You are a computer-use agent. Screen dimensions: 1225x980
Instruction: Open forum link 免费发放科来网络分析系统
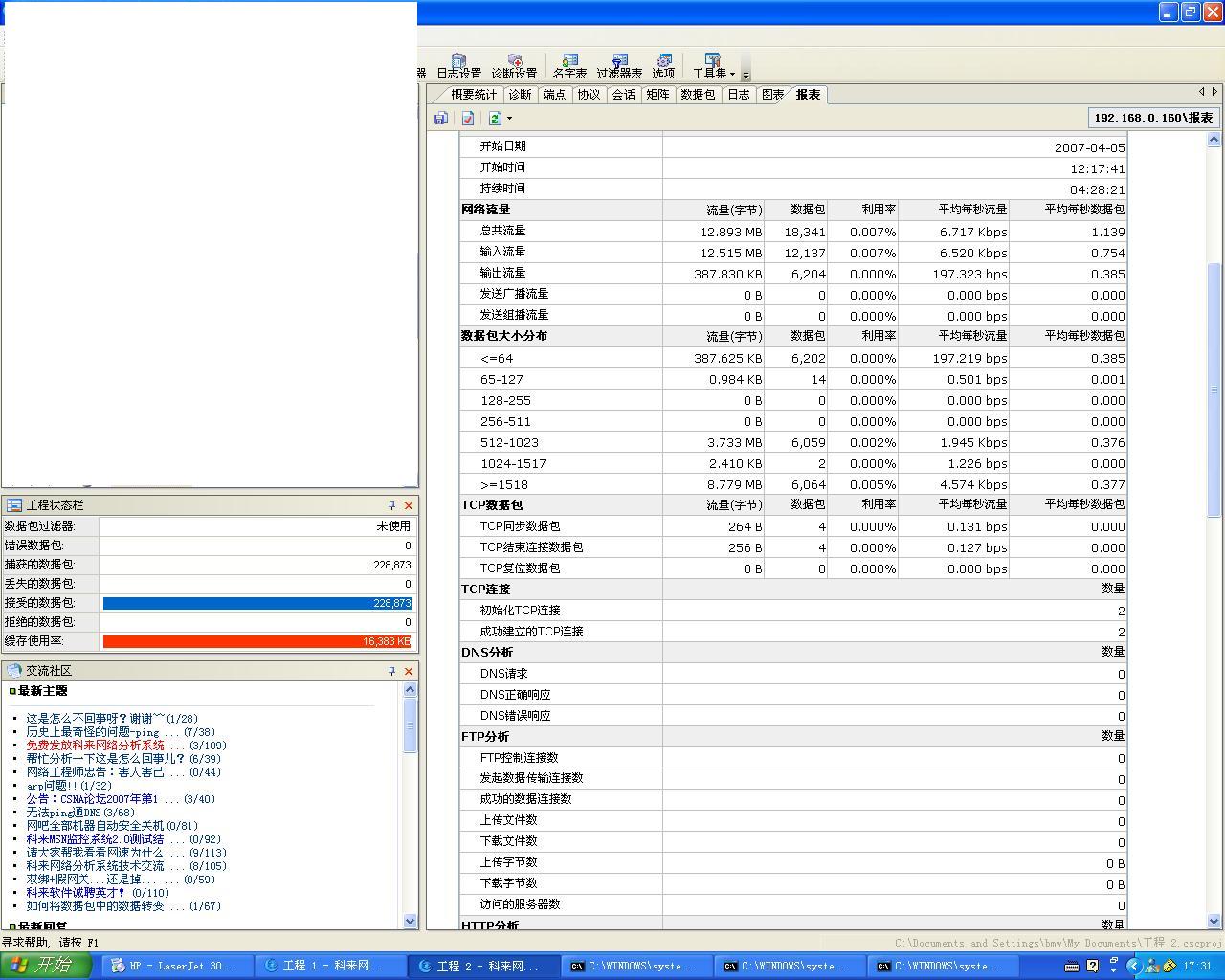tap(95, 745)
